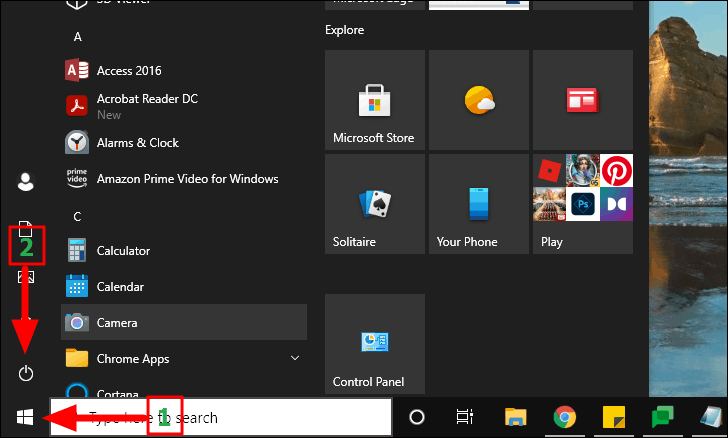This screenshot has width=728, height=438.
Task: Click the Power button icon
Action: (26, 373)
